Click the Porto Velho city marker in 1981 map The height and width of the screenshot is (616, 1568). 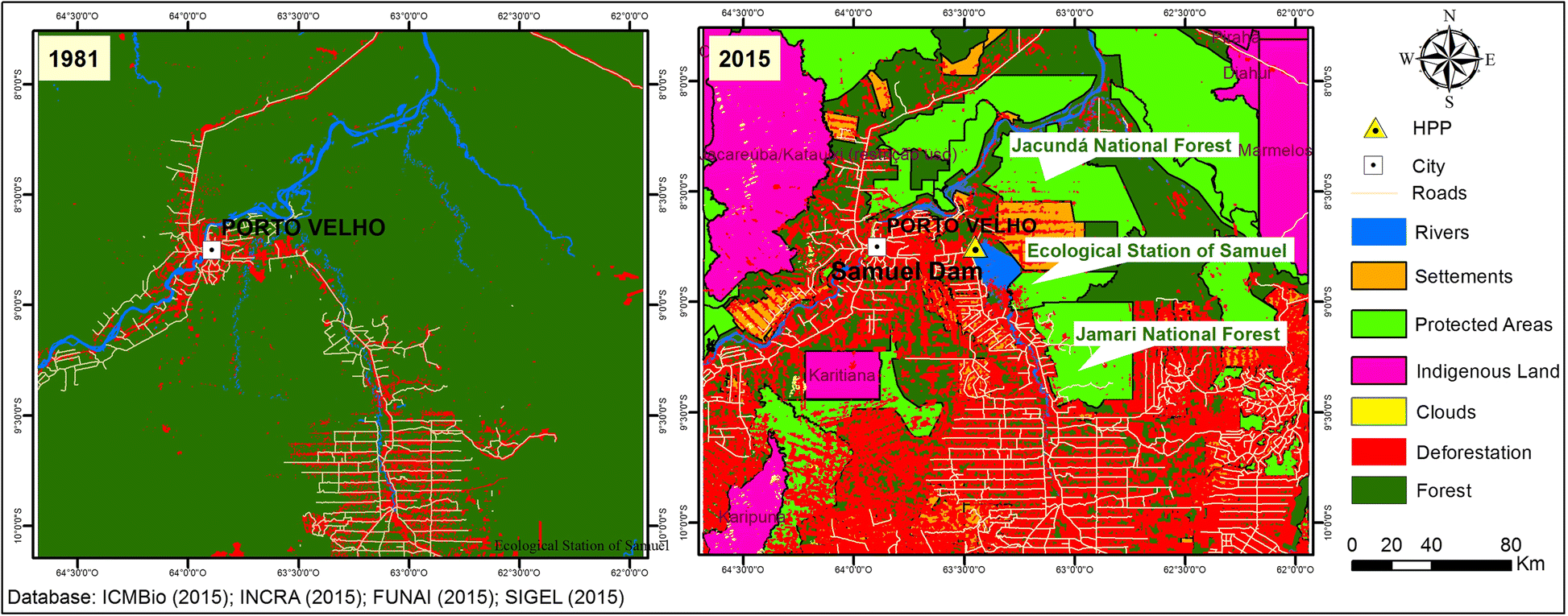(x=211, y=250)
